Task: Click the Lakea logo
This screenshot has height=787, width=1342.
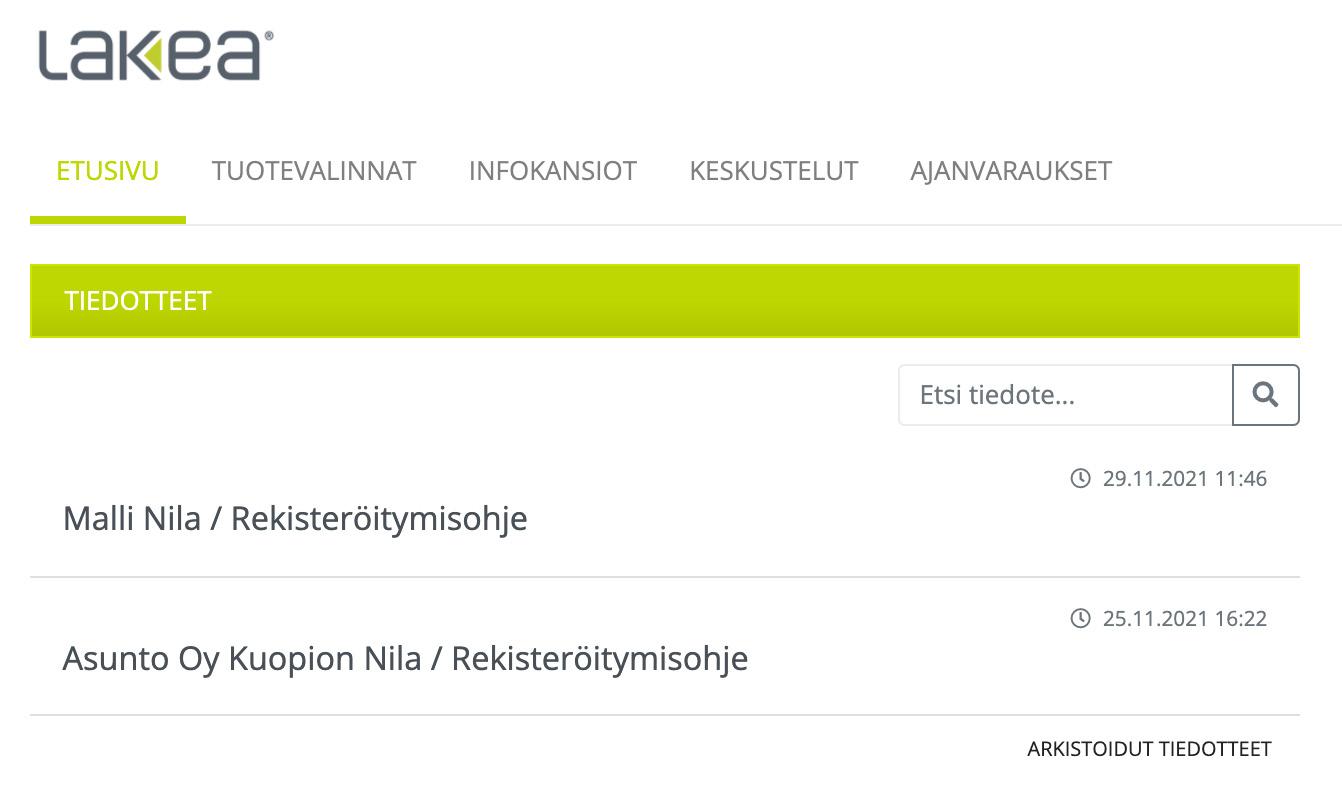Action: tap(155, 55)
